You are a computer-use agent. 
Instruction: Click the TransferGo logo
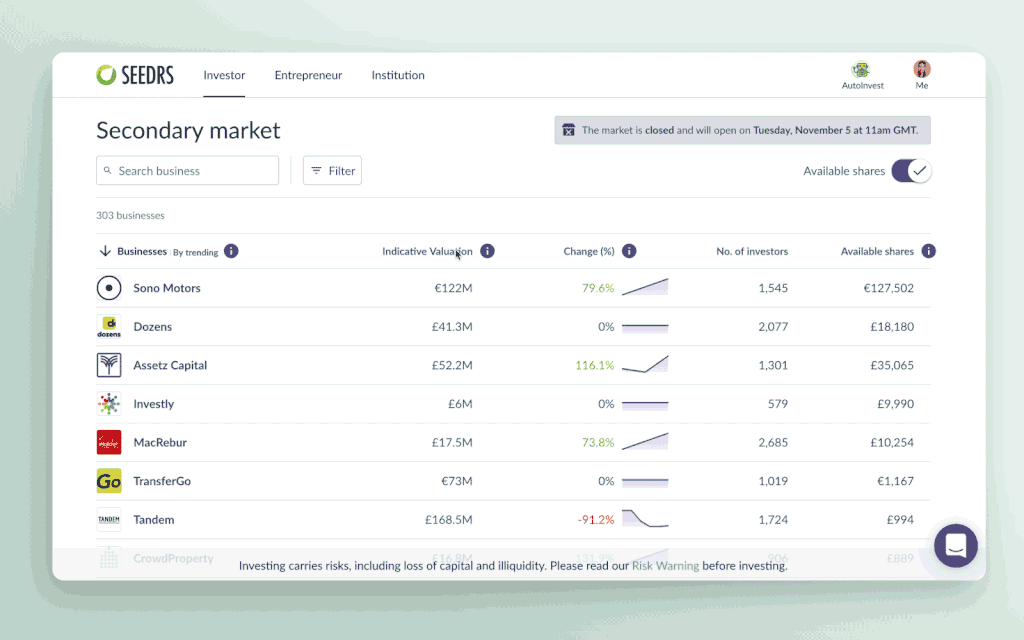click(109, 481)
